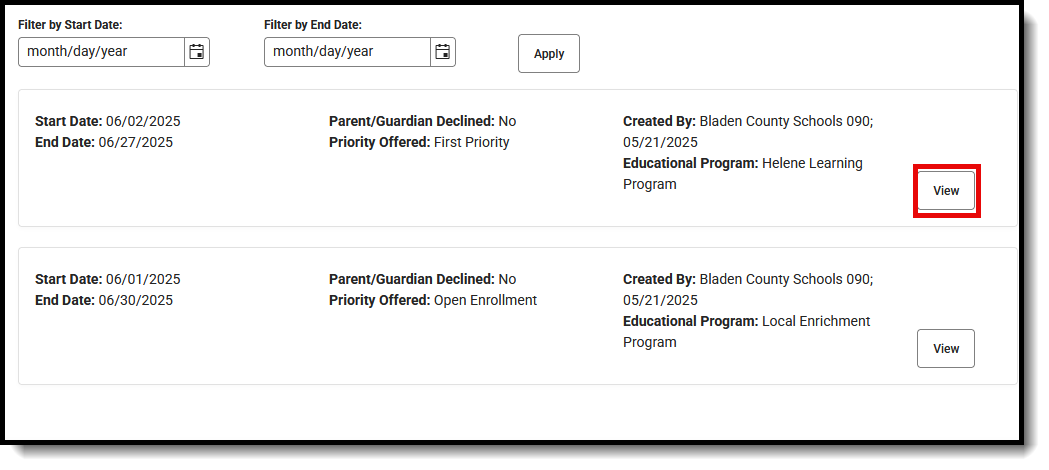Screen dimensions: 1049x470
Task: Click the Start Date 06/02/2025 text
Action: (x=108, y=121)
